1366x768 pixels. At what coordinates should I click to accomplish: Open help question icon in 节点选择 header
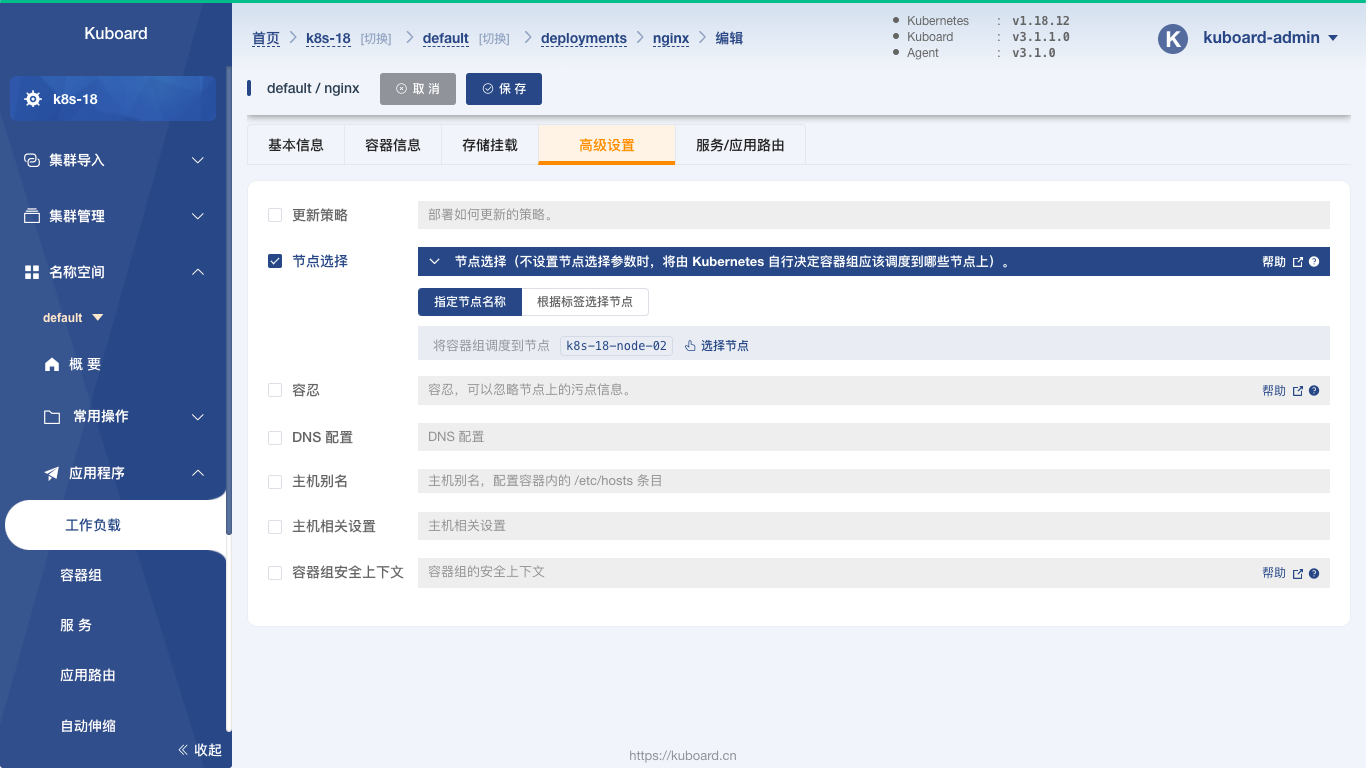click(x=1314, y=262)
